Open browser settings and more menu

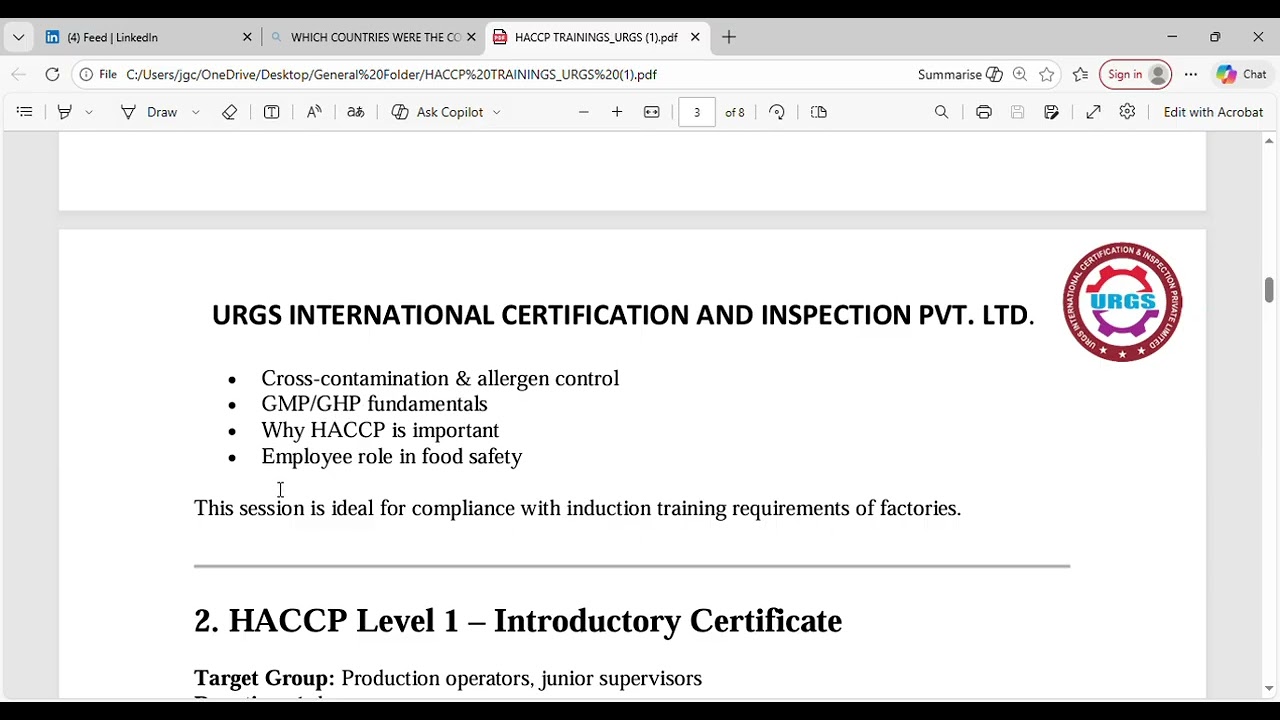point(1191,74)
